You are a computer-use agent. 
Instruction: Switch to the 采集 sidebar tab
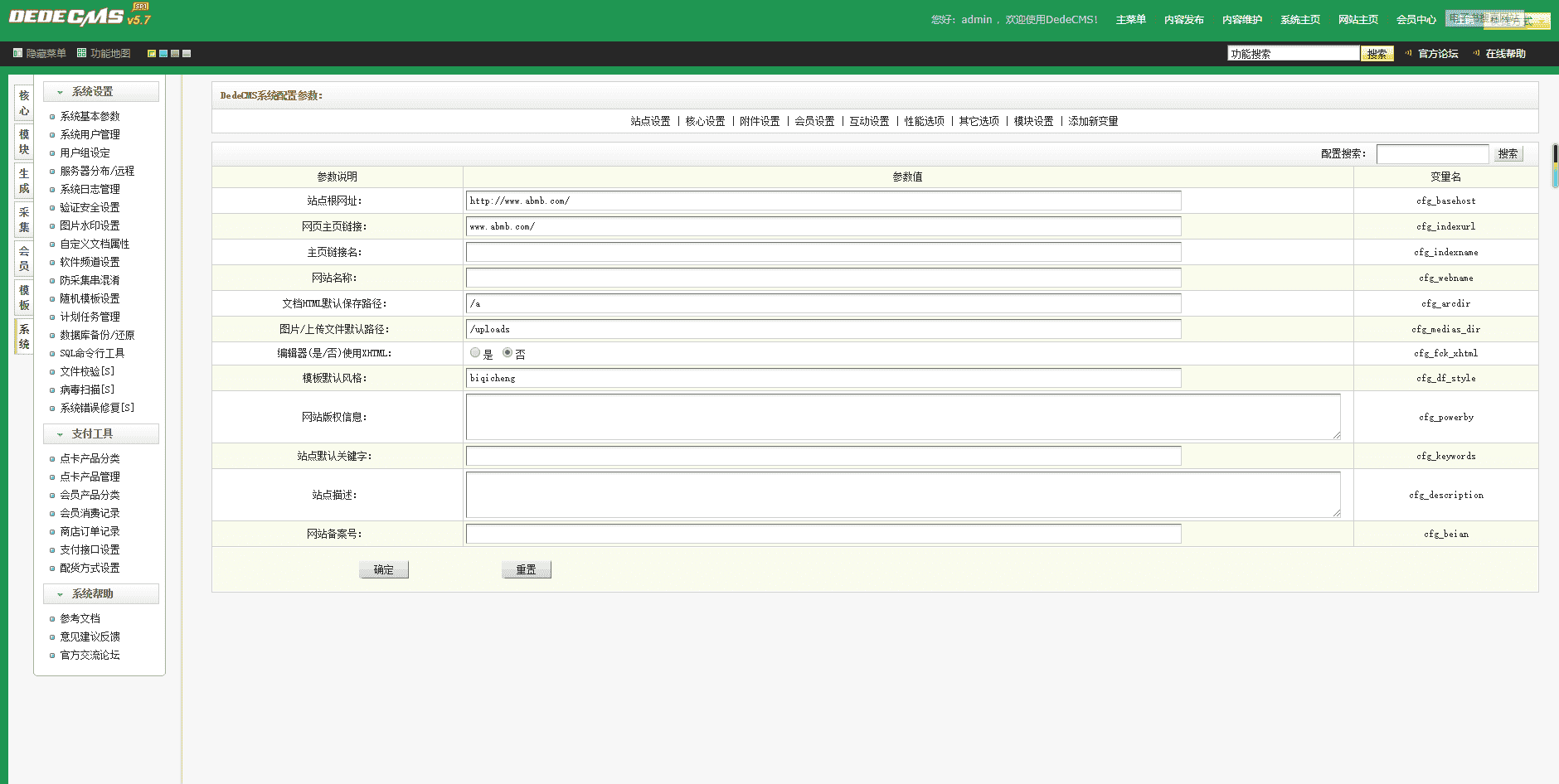coord(24,220)
